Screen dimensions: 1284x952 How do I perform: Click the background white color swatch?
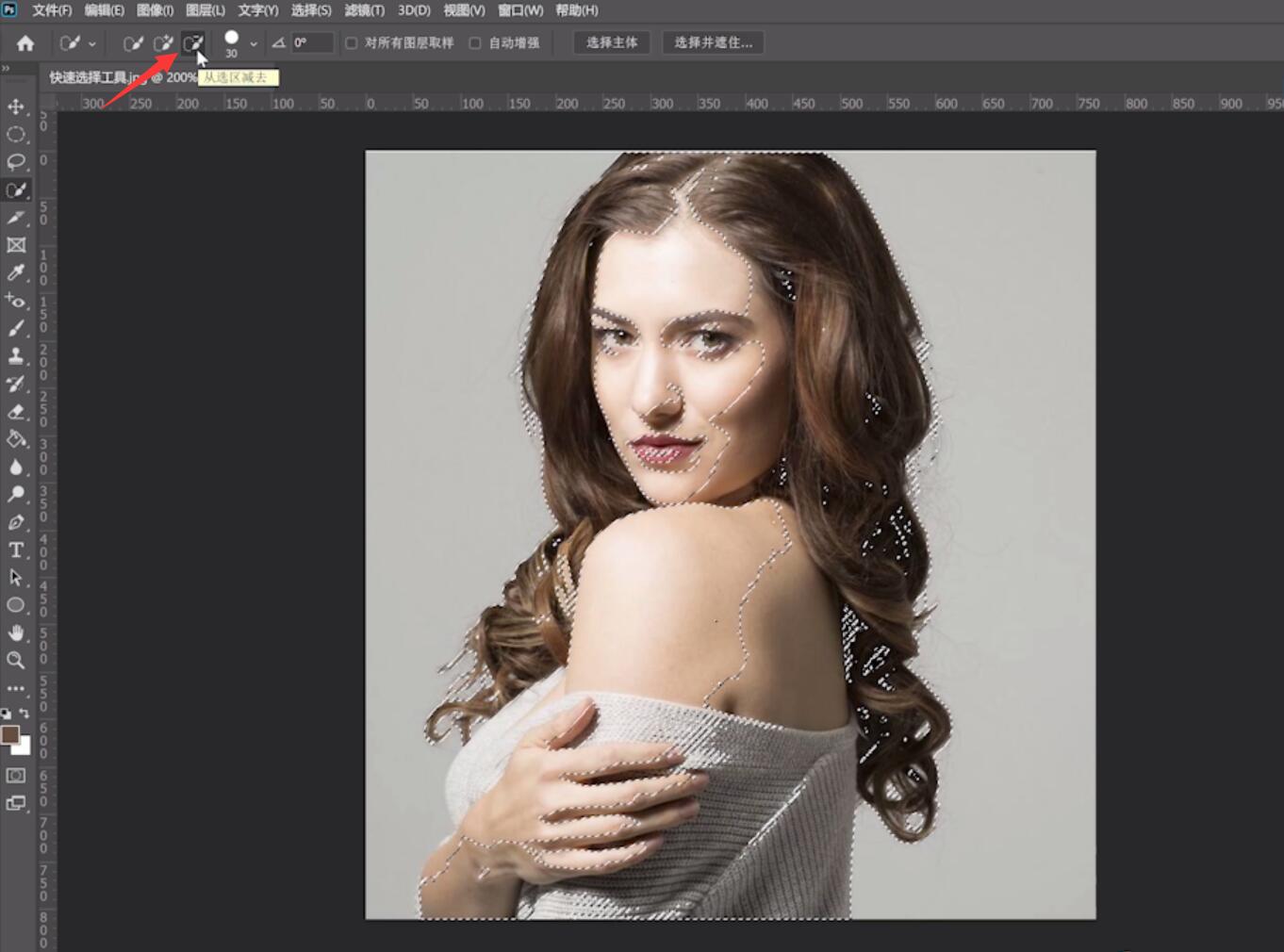tap(24, 747)
